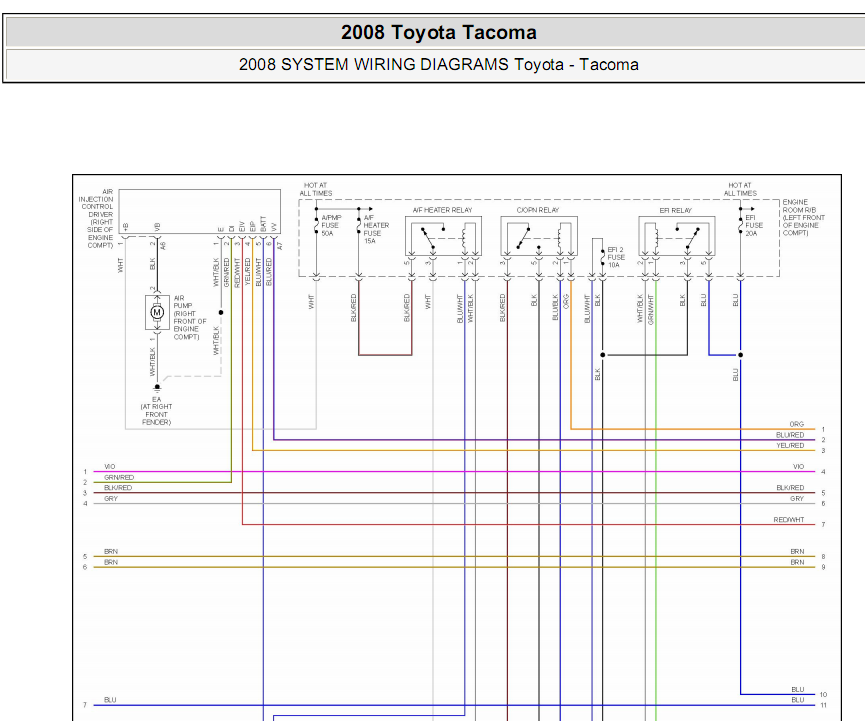
Task: Click the '2008 SYSTEM WIRING DIAGRAMS Toyota - Tacoma' subtitle
Action: click(439, 65)
